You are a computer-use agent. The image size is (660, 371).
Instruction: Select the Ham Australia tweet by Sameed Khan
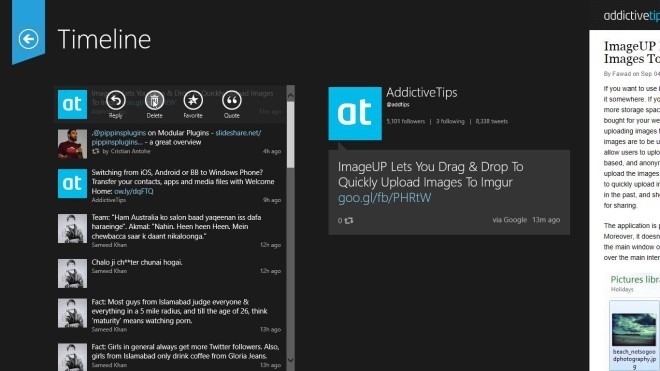170,230
